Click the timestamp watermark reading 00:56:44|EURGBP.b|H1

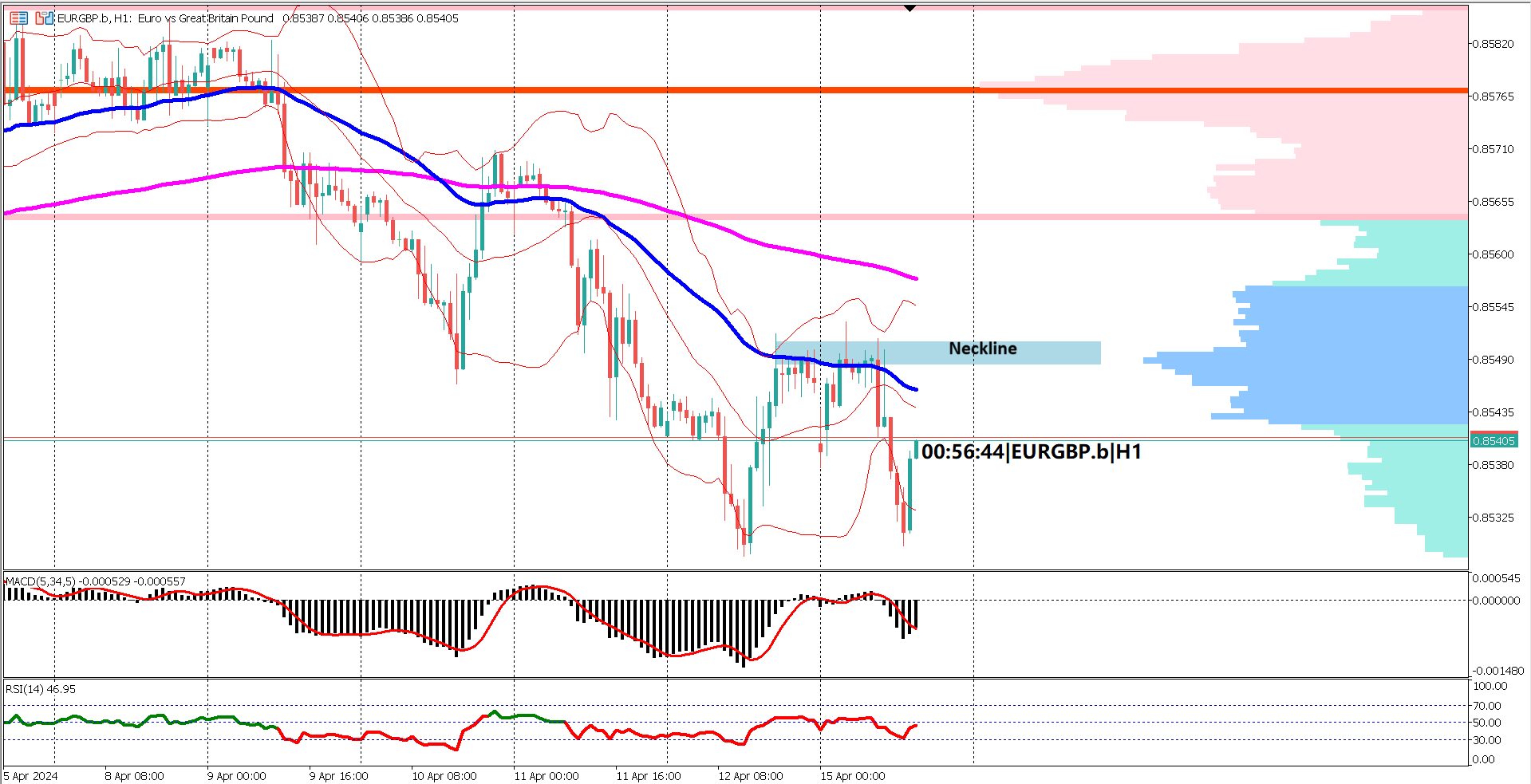point(1029,452)
